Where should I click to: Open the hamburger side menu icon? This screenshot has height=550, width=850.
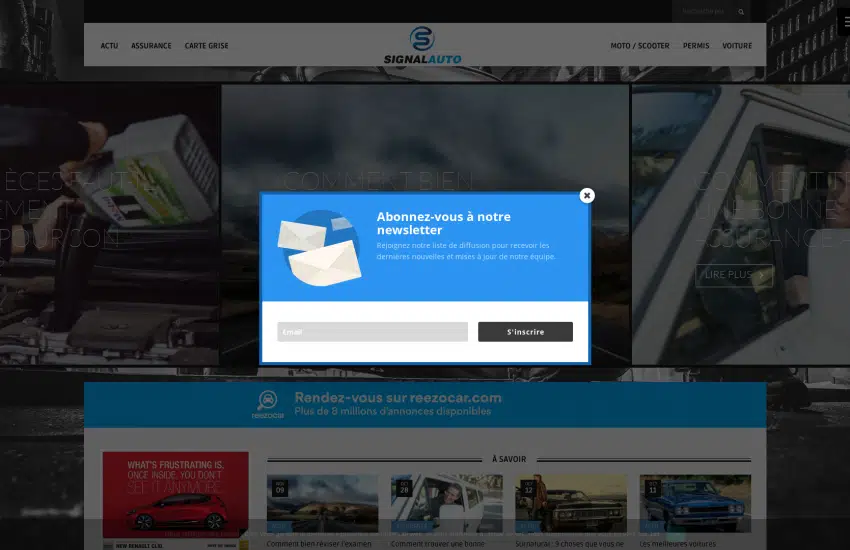(x=846, y=22)
